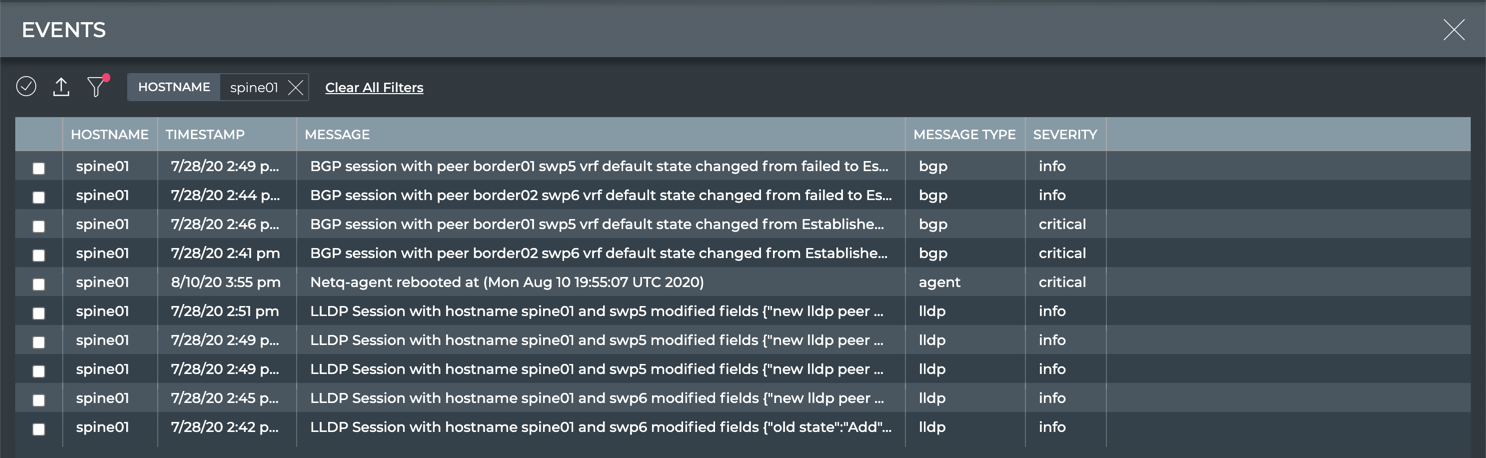Select checkbox for 2:51 pm LLDP event

pyautogui.click(x=39, y=313)
